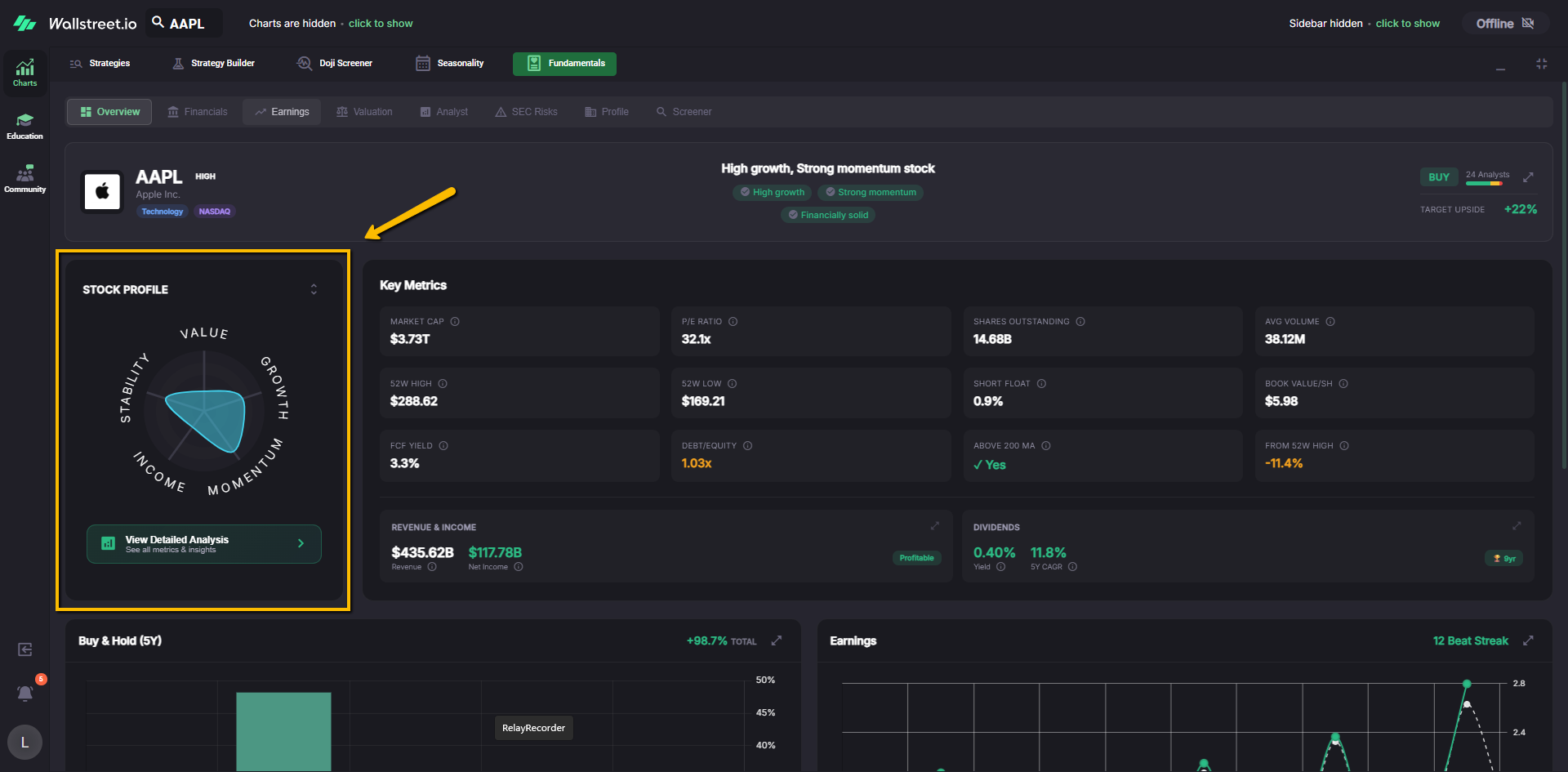Expand the Stock Profile selector arrows
This screenshot has width=1568, height=772.
[x=314, y=289]
